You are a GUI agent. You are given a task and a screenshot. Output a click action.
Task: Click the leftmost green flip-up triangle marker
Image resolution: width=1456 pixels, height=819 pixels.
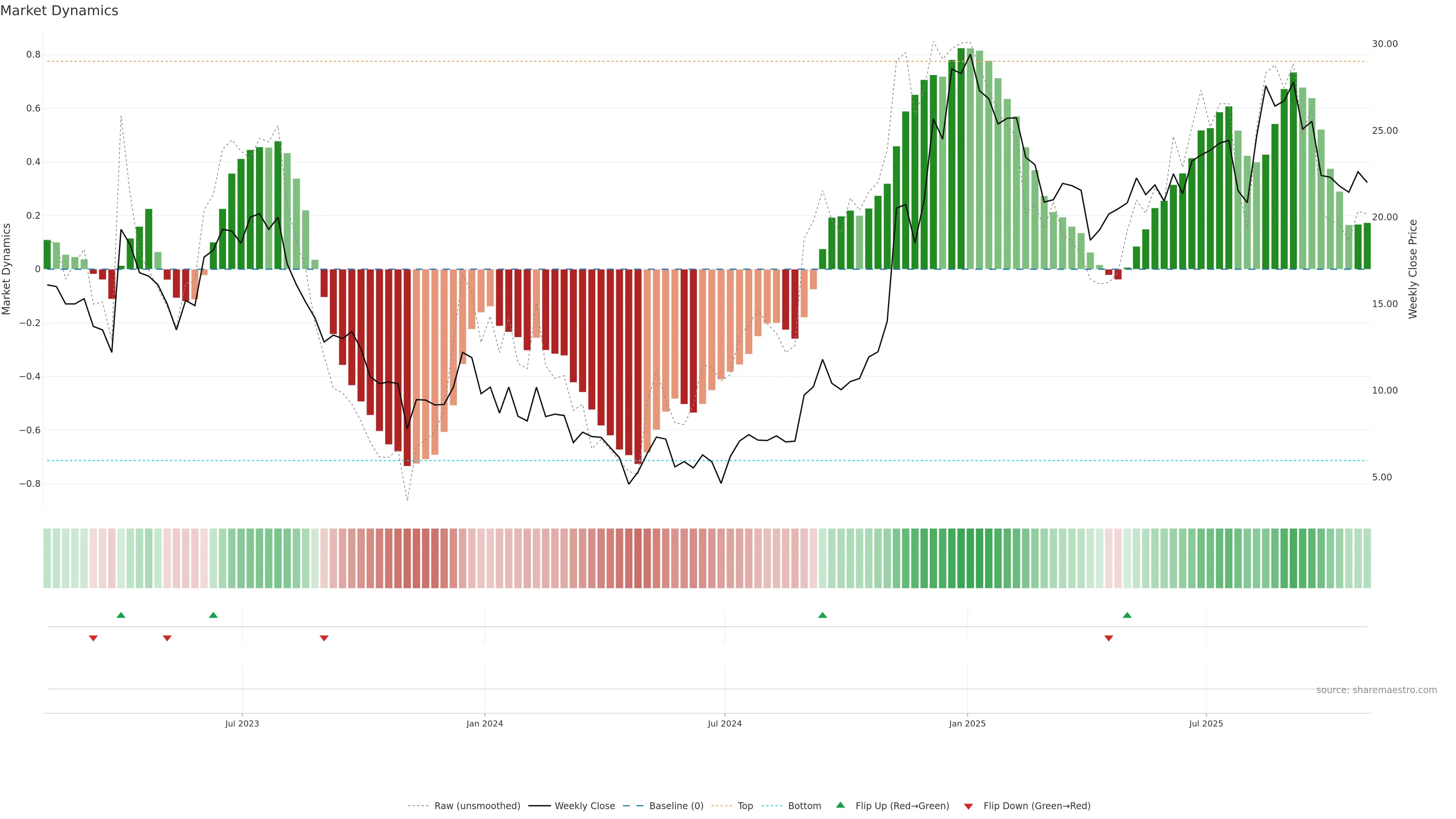click(x=121, y=615)
